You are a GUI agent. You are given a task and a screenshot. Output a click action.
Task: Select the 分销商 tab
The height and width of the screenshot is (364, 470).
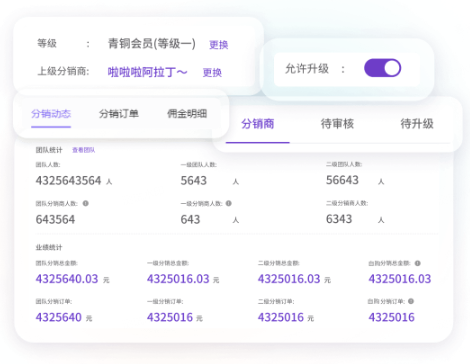click(258, 124)
